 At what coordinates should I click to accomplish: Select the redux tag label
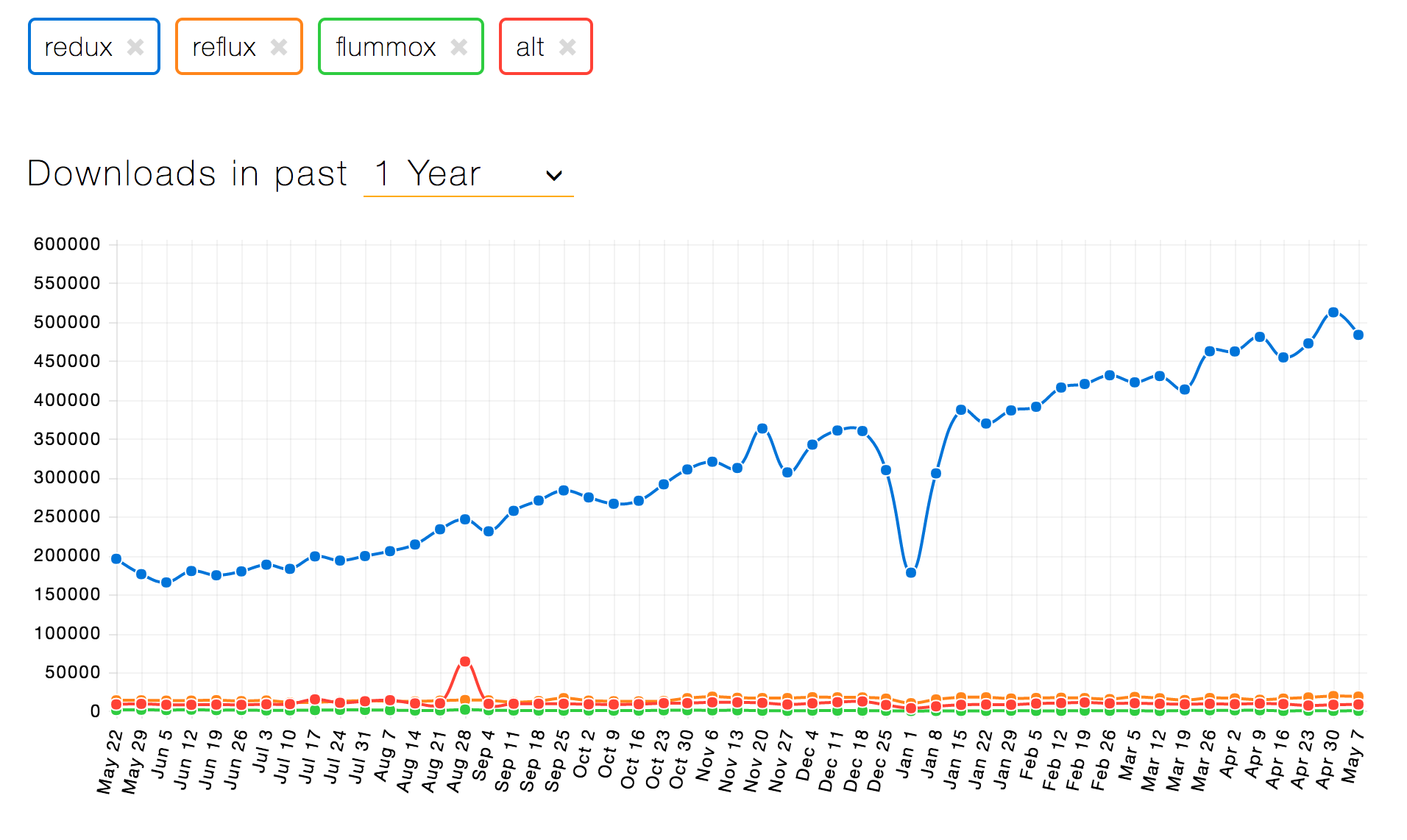coord(78,47)
